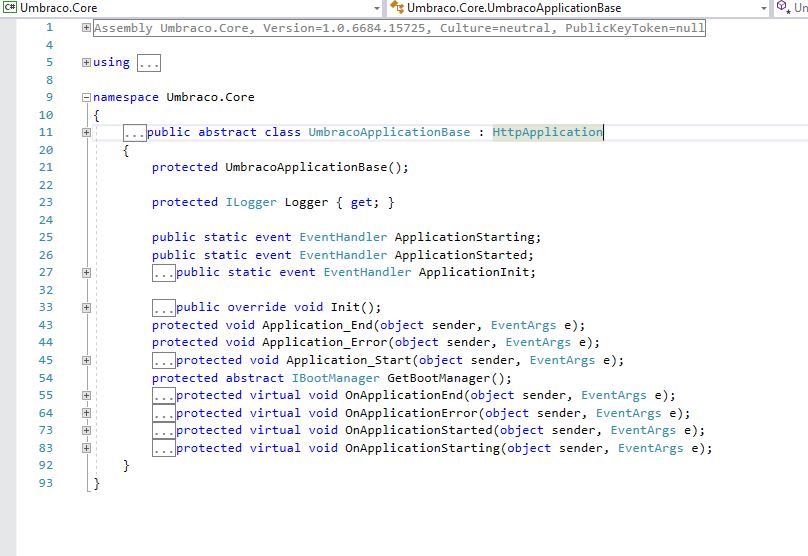Image resolution: width=808 pixels, height=556 pixels.
Task: Expand the OnApplicationStarted method region
Action: pos(87,430)
